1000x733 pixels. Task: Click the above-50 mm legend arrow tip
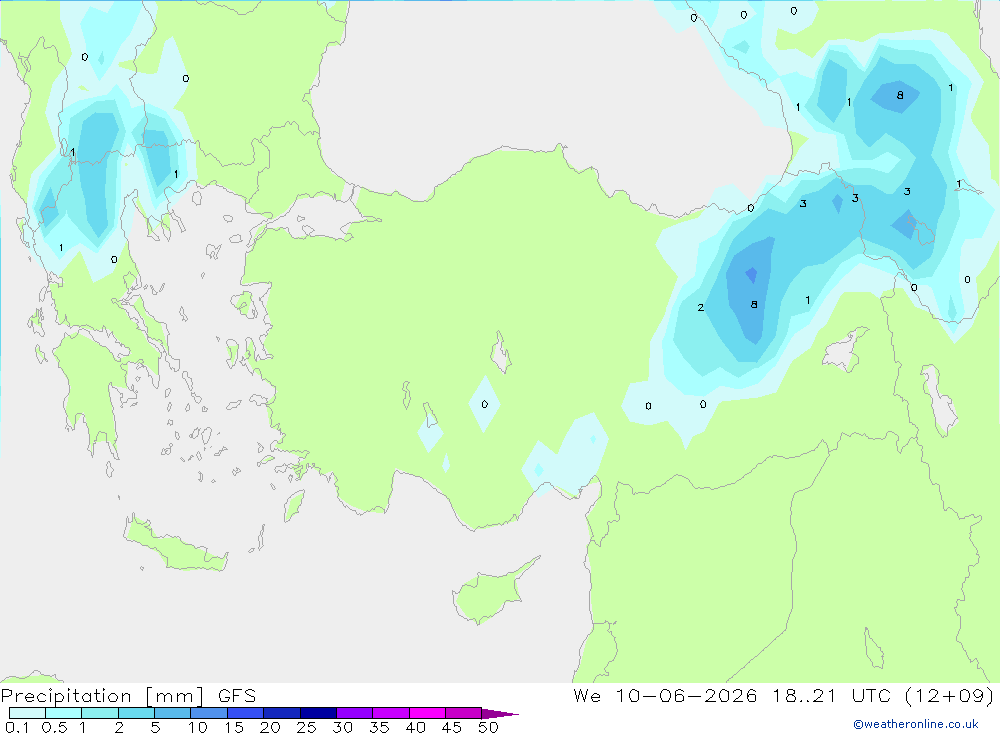(x=500, y=714)
